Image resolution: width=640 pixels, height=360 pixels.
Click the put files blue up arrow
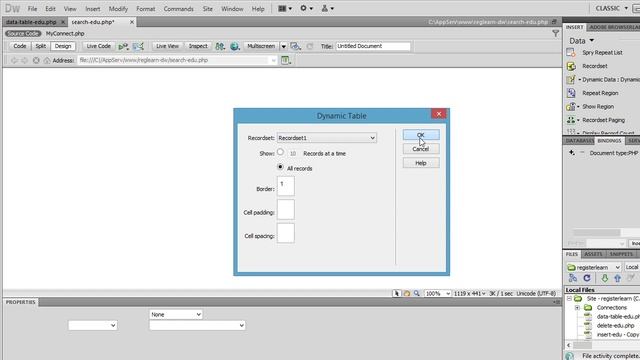tap(618, 278)
